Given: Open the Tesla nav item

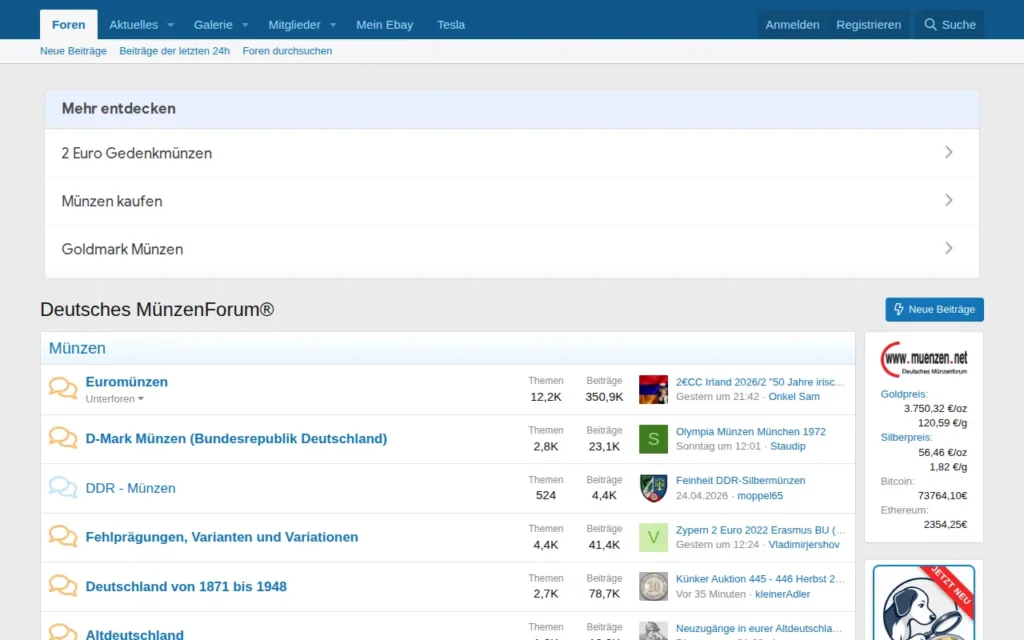Looking at the screenshot, I should [x=451, y=25].
